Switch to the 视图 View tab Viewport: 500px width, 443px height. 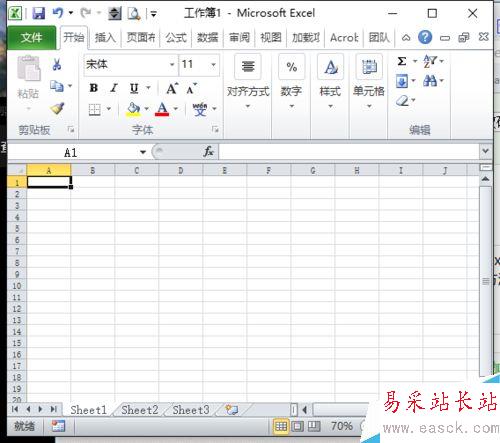tap(271, 38)
